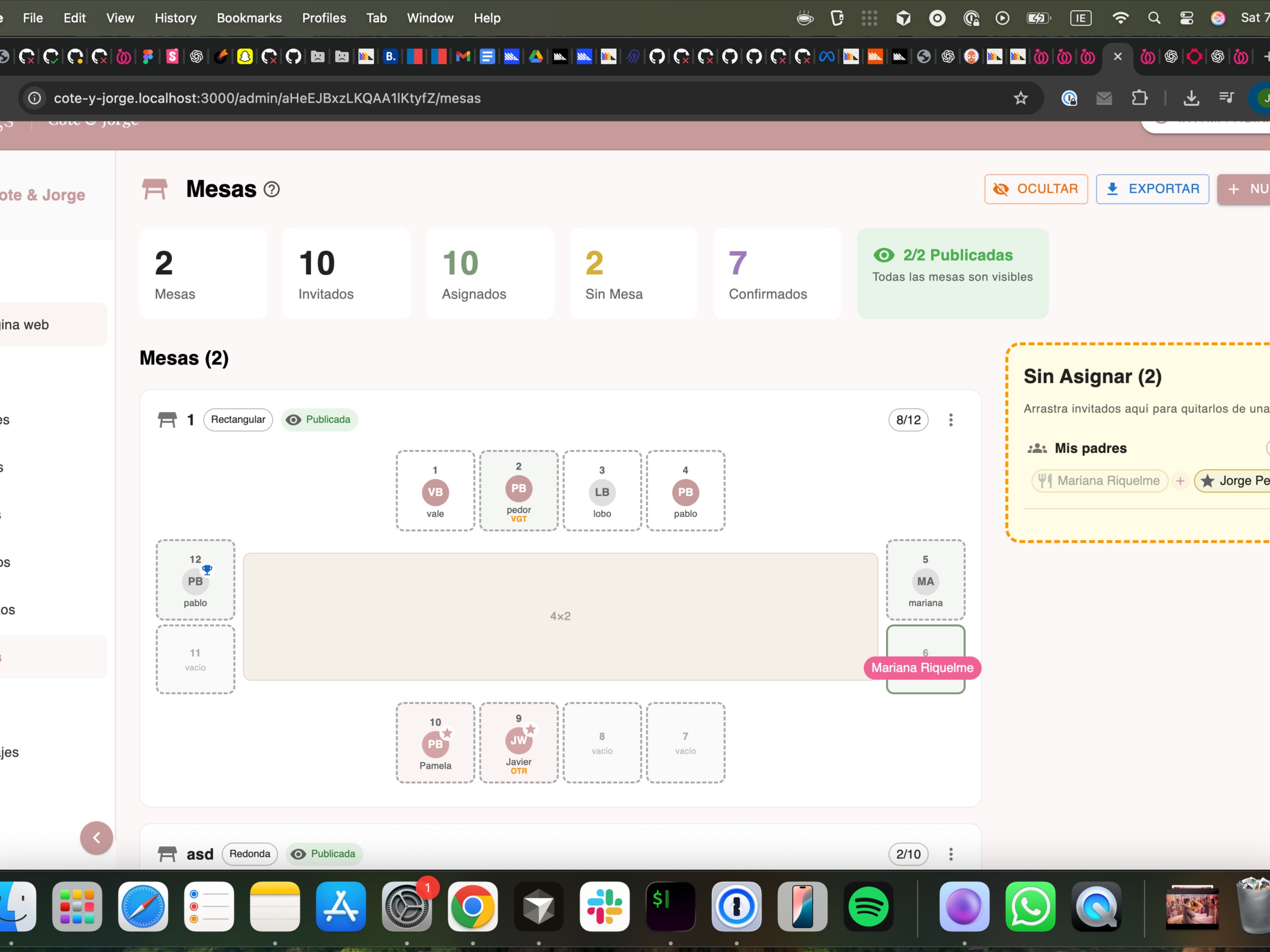Click the browser downloads icon

coord(1191,98)
